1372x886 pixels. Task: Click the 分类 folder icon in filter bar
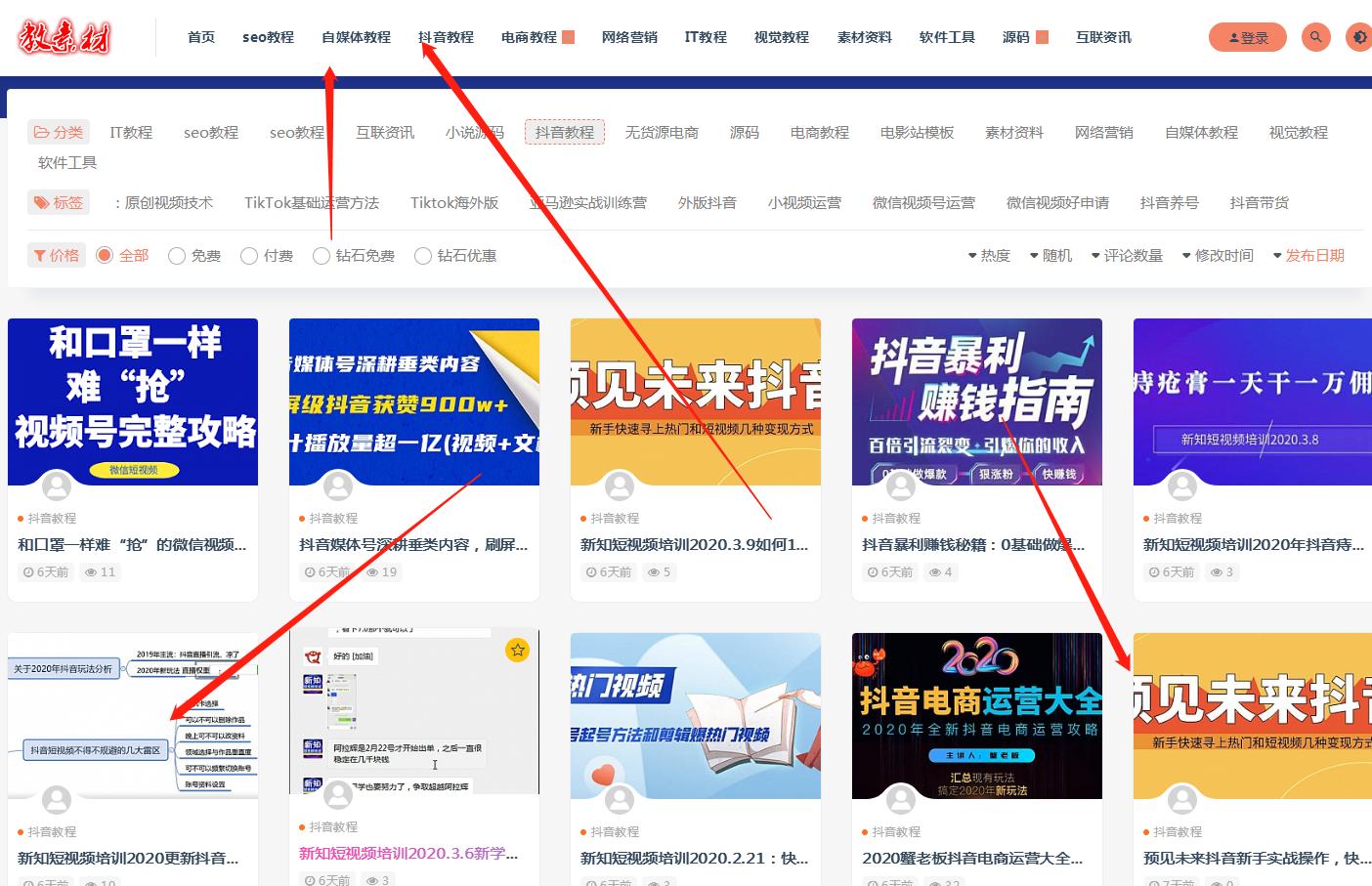pos(42,131)
